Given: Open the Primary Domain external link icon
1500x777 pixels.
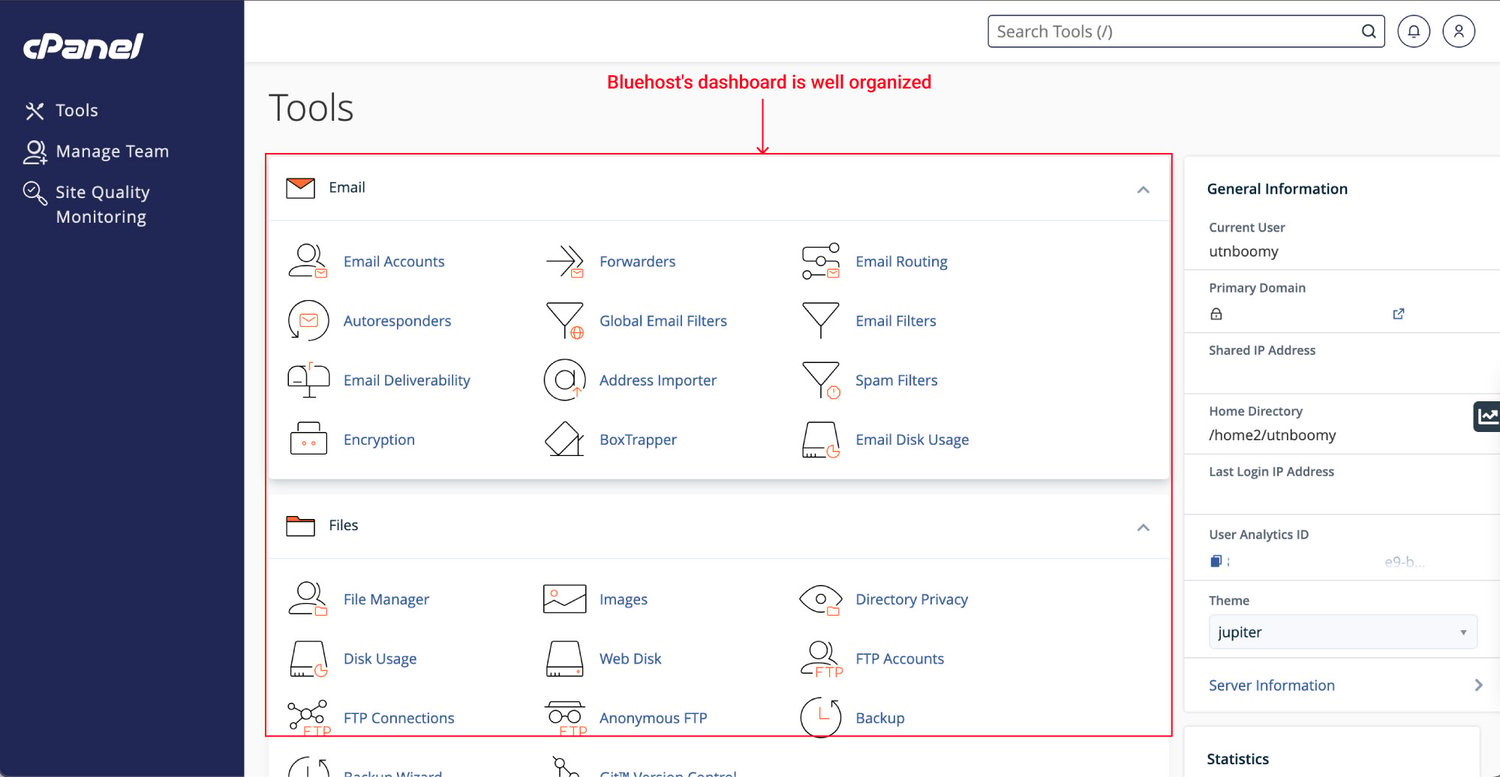Looking at the screenshot, I should (x=1399, y=314).
